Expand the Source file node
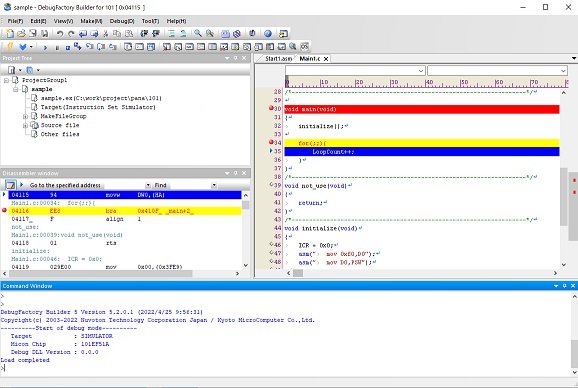 25,125
